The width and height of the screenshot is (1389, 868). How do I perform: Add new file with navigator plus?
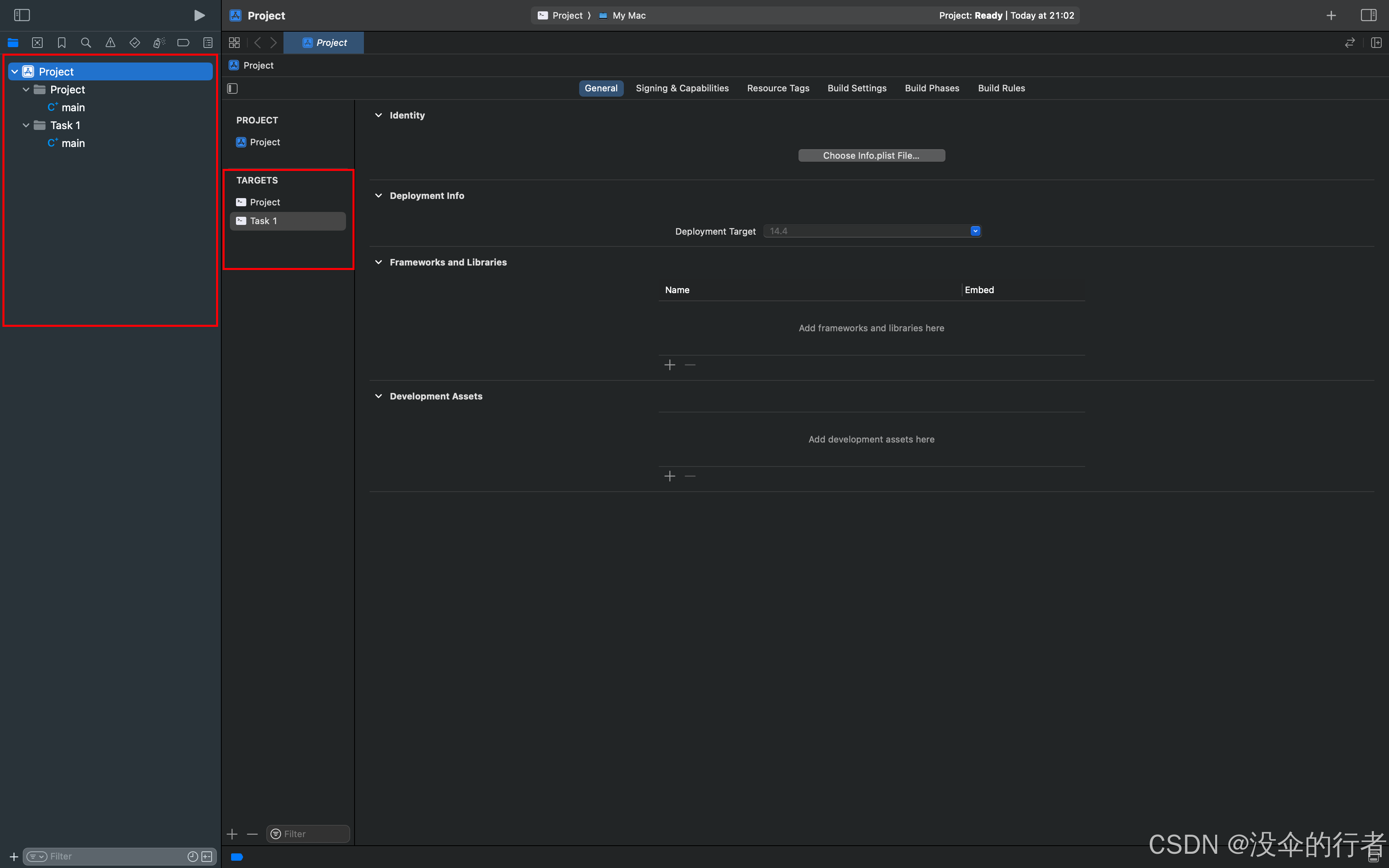[14, 857]
